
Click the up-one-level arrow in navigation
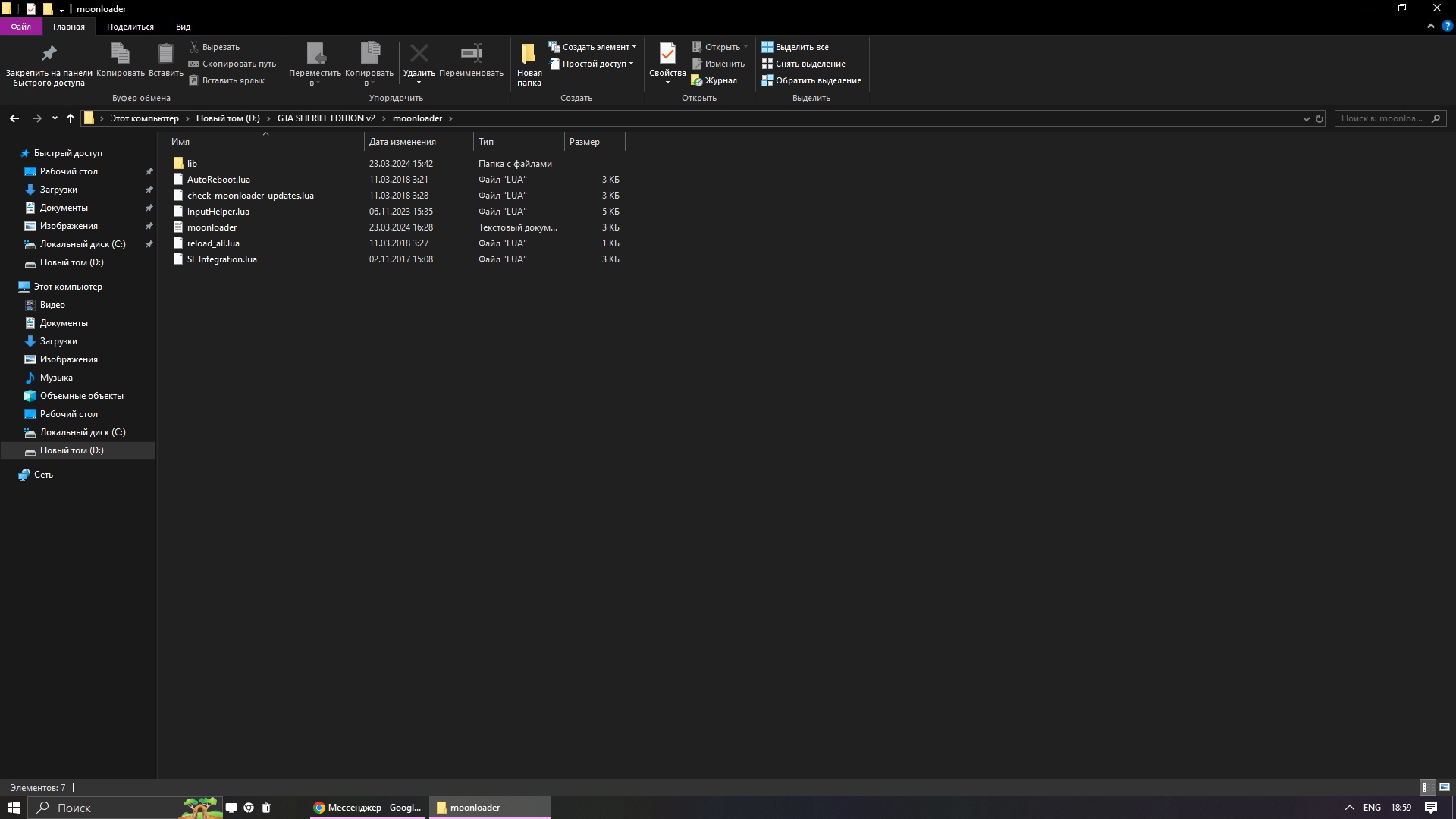pos(71,118)
